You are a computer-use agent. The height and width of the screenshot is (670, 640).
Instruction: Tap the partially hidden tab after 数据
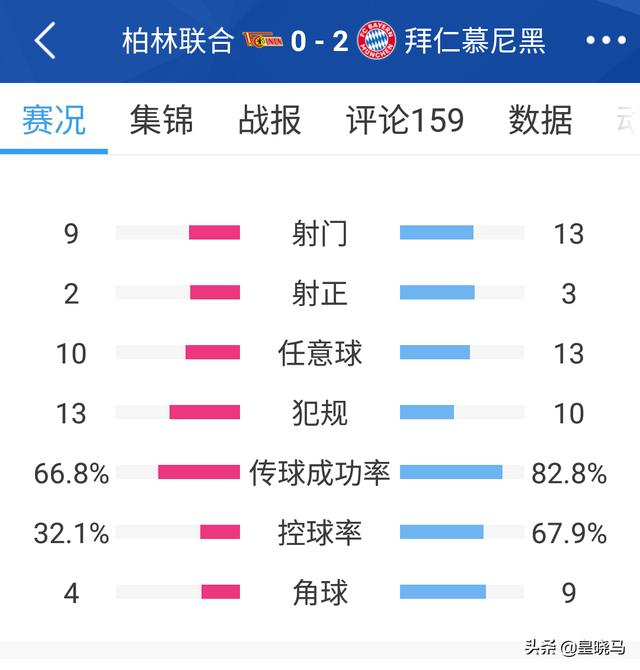pyautogui.click(x=626, y=120)
